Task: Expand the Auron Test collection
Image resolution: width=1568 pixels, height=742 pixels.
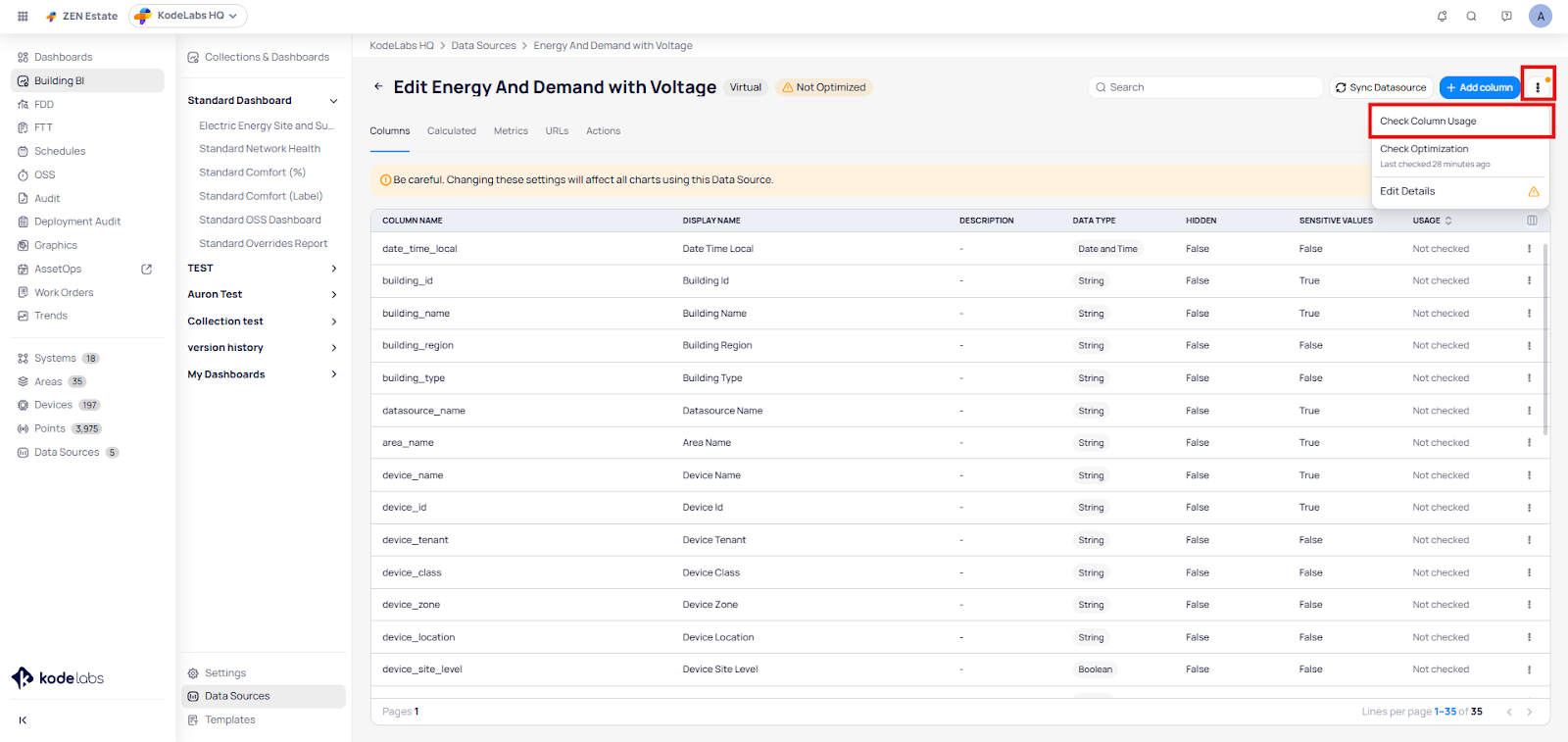Action: coord(333,295)
